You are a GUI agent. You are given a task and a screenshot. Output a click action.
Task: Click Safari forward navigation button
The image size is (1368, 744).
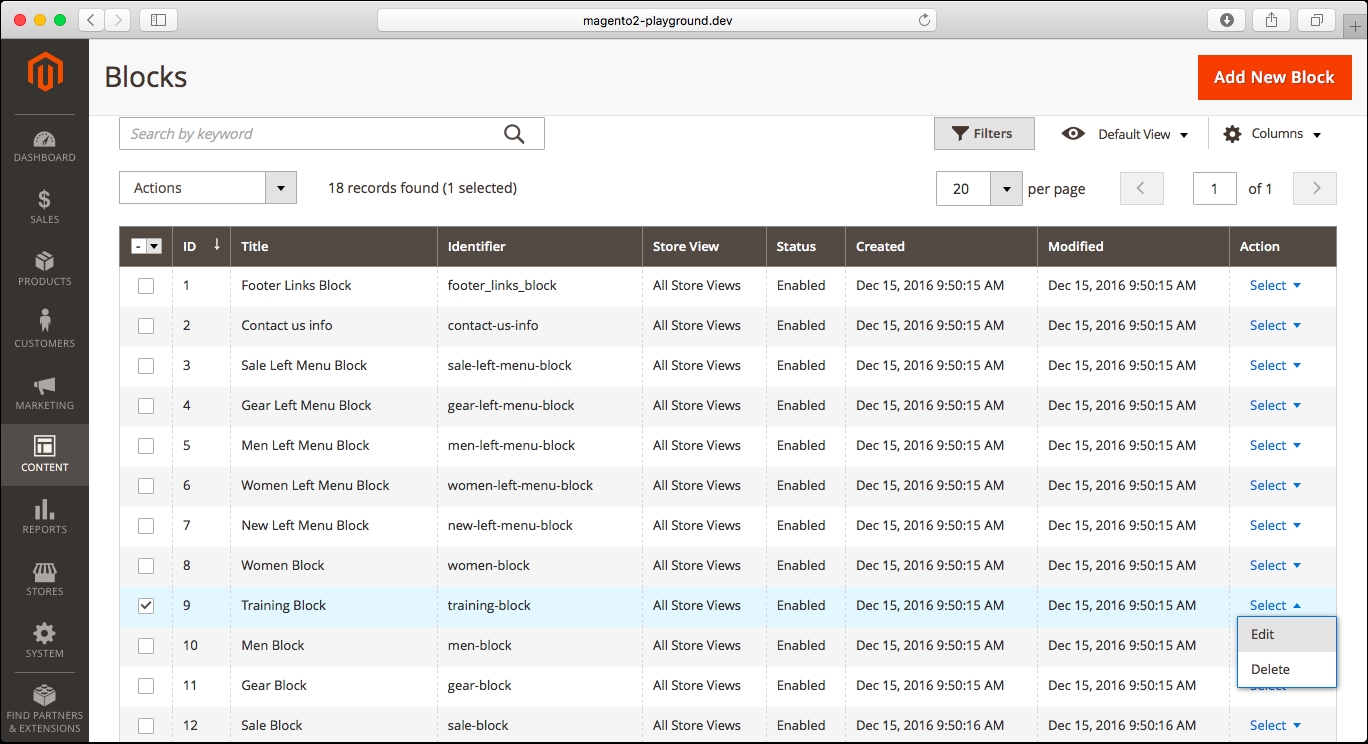[117, 20]
